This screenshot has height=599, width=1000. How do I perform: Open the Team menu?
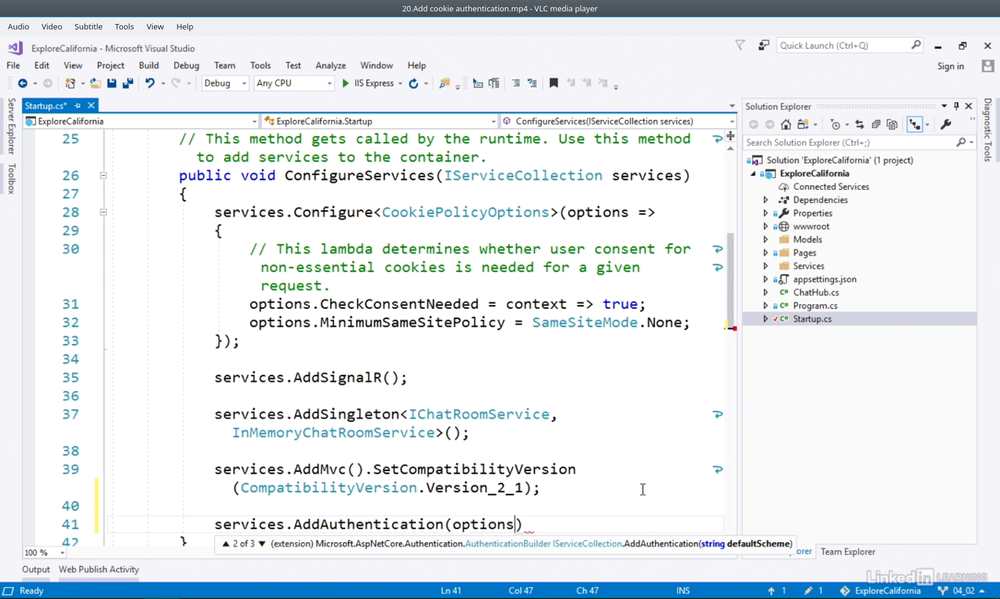click(x=224, y=66)
